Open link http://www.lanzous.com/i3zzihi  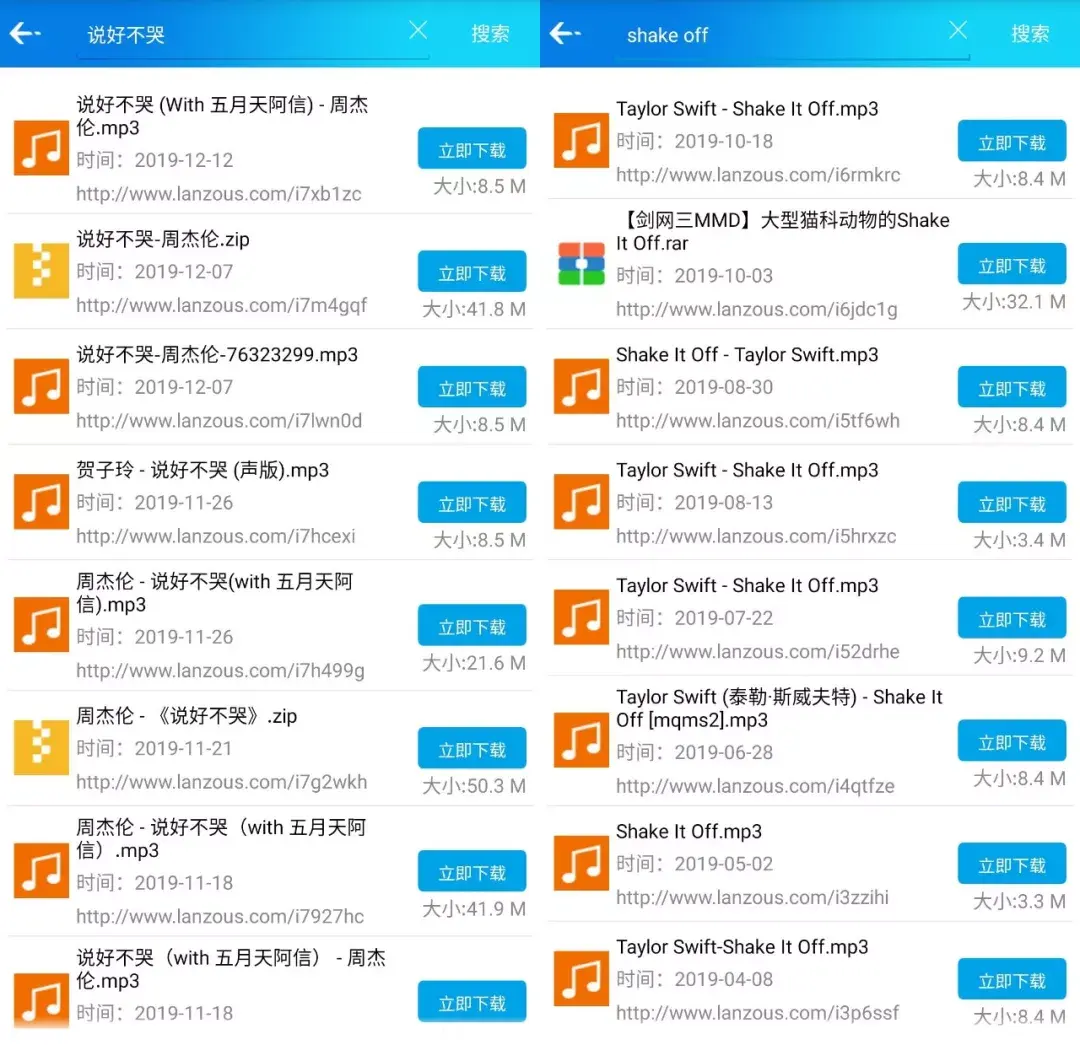coord(752,897)
